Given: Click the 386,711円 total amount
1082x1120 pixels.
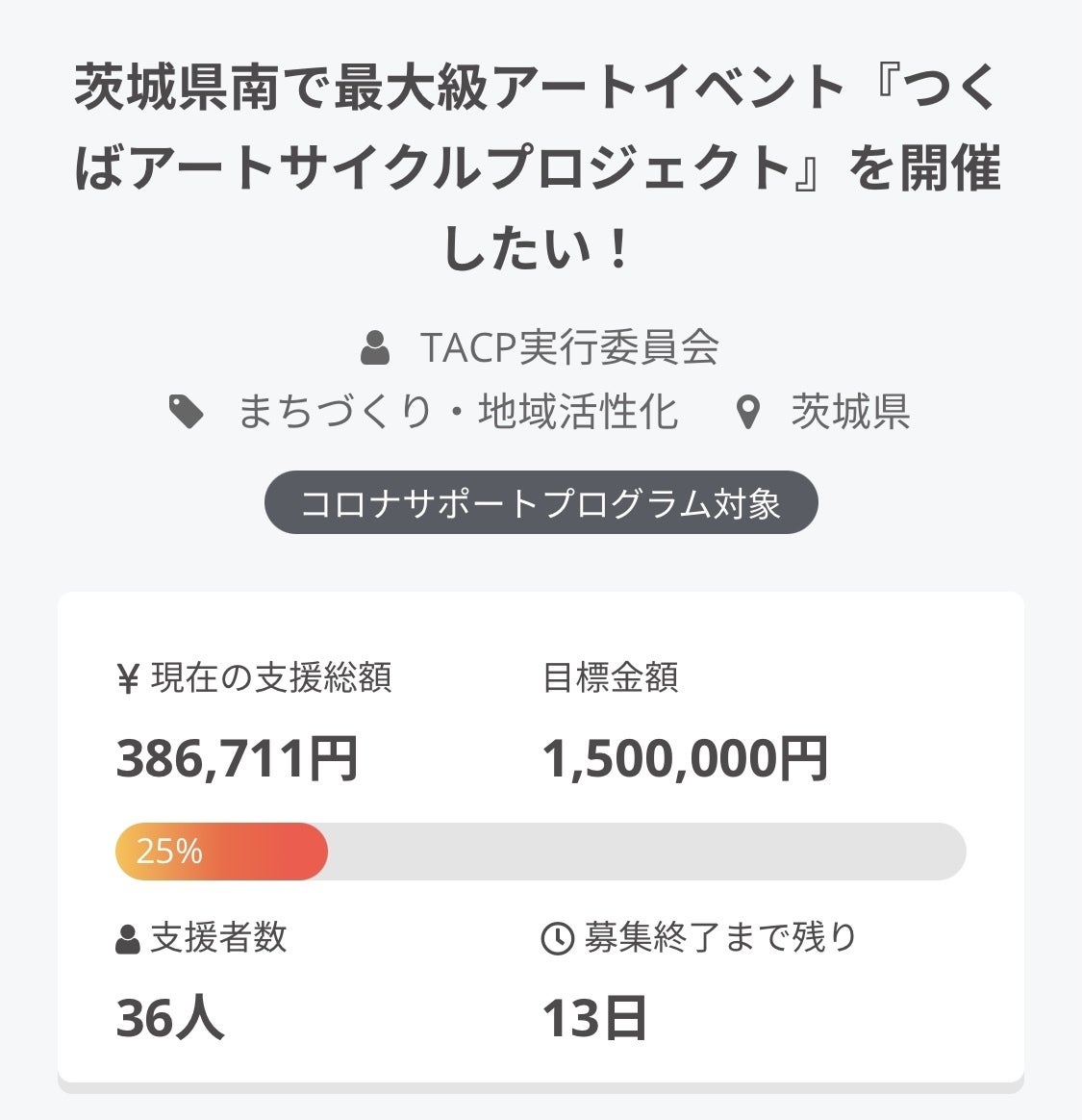Looking at the screenshot, I should pyautogui.click(x=237, y=758).
